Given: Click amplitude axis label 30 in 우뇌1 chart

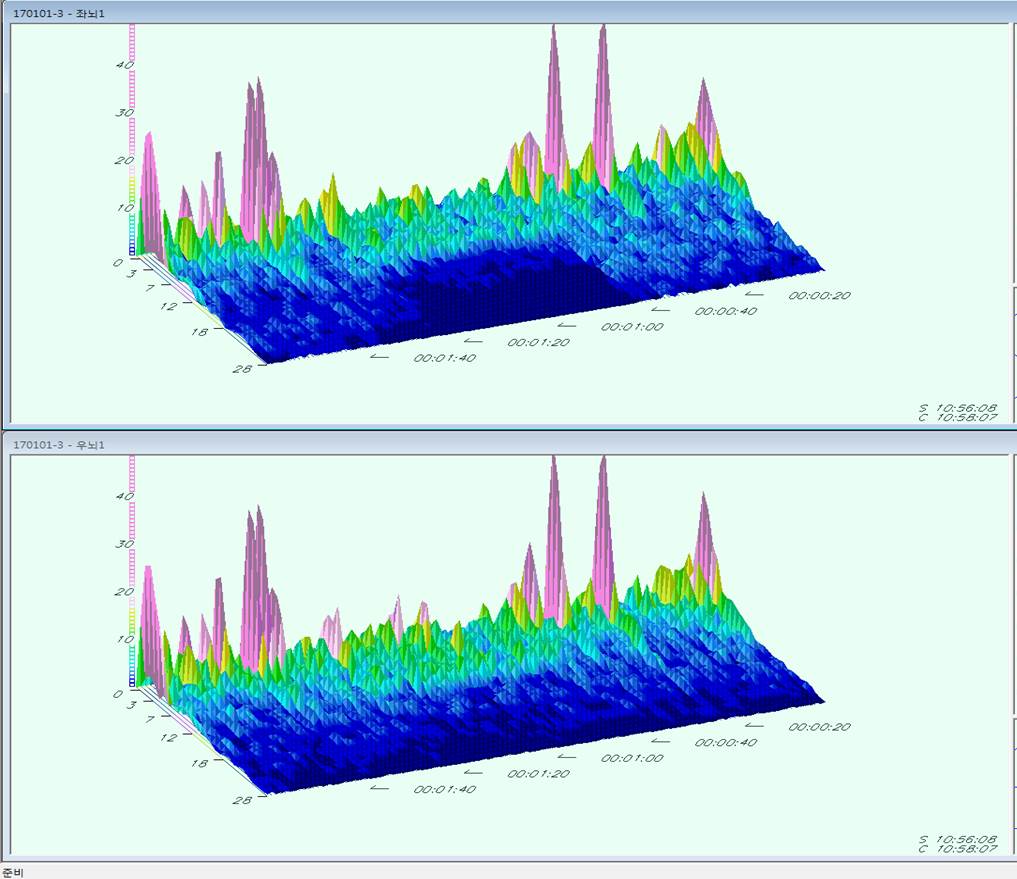Looking at the screenshot, I should pyautogui.click(x=125, y=545).
